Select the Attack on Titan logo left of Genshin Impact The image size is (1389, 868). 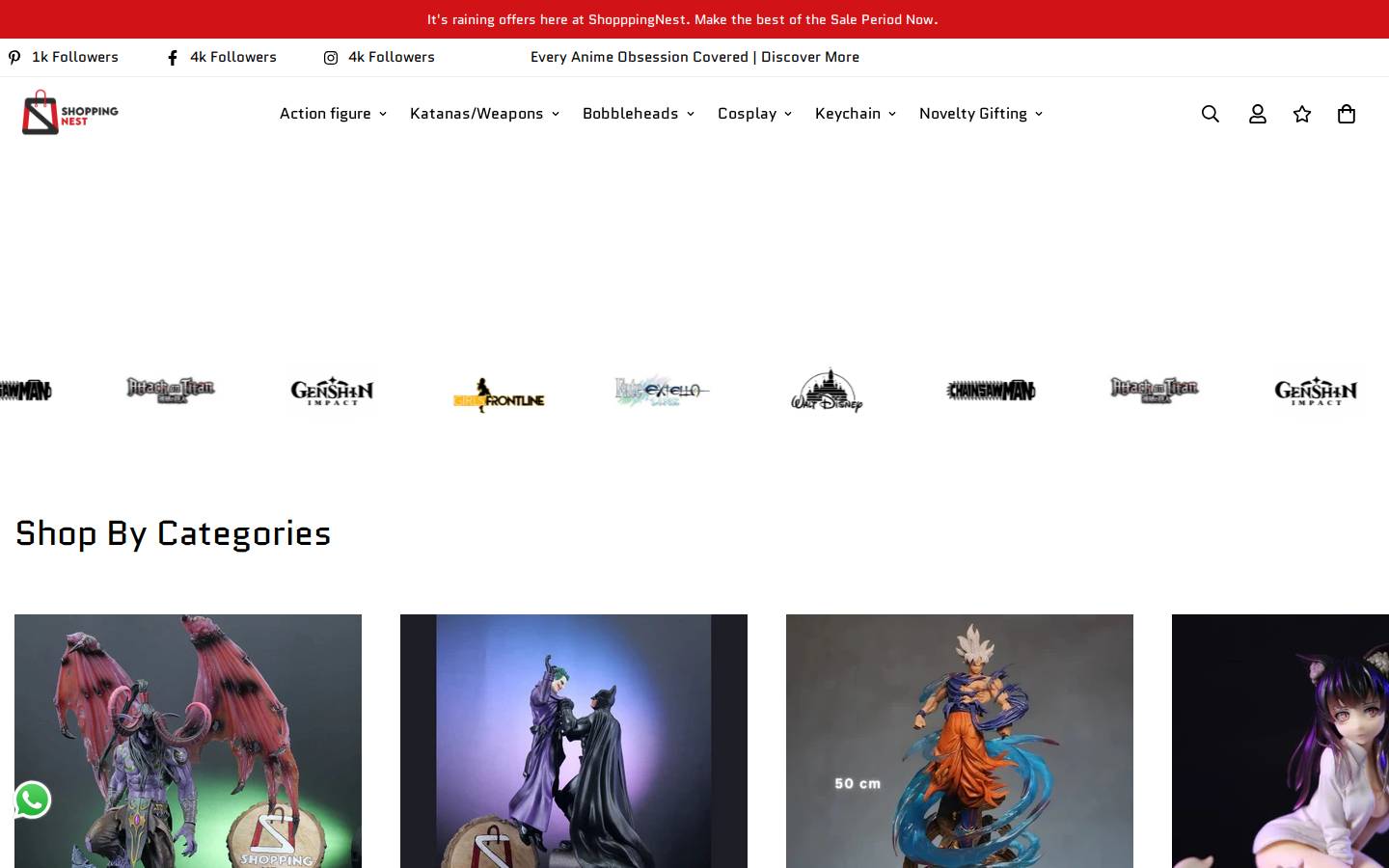click(x=171, y=390)
